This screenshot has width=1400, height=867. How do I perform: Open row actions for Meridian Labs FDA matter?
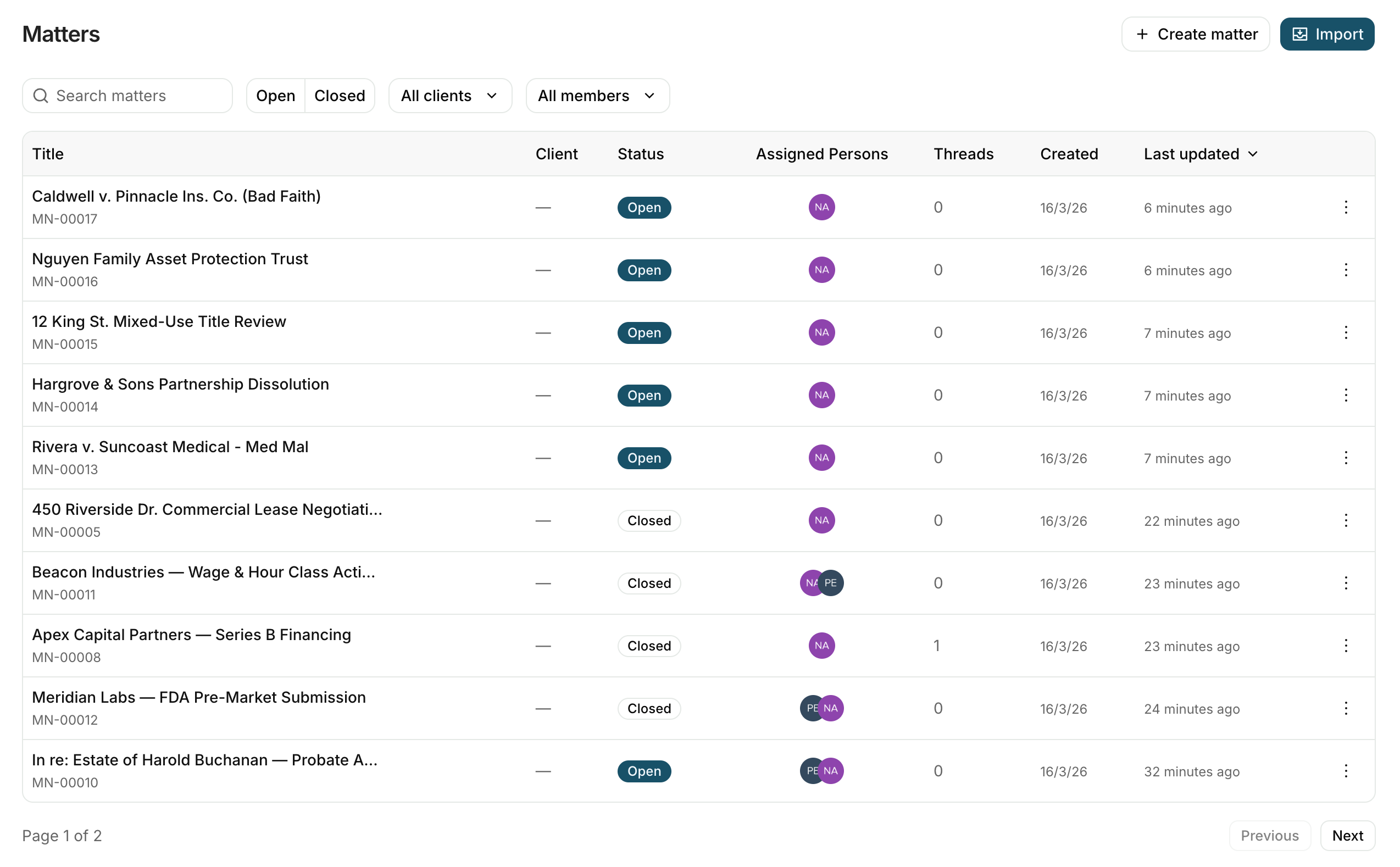(x=1345, y=708)
